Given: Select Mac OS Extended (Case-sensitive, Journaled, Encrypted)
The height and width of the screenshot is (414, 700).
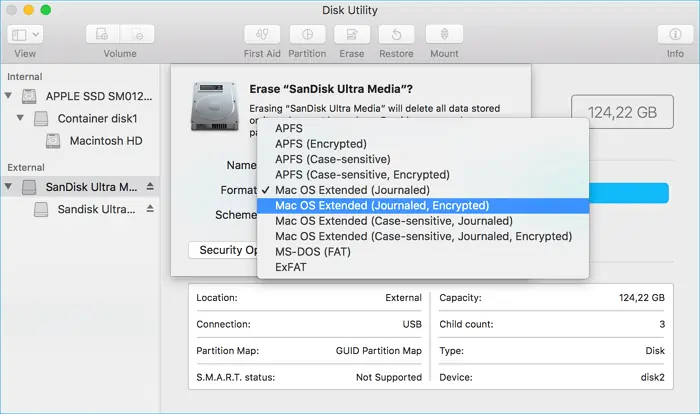Looking at the screenshot, I should [x=423, y=236].
